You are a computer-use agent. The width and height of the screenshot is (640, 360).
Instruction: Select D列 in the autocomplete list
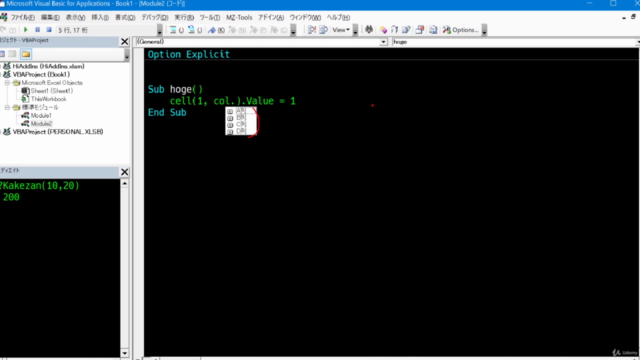(x=241, y=131)
